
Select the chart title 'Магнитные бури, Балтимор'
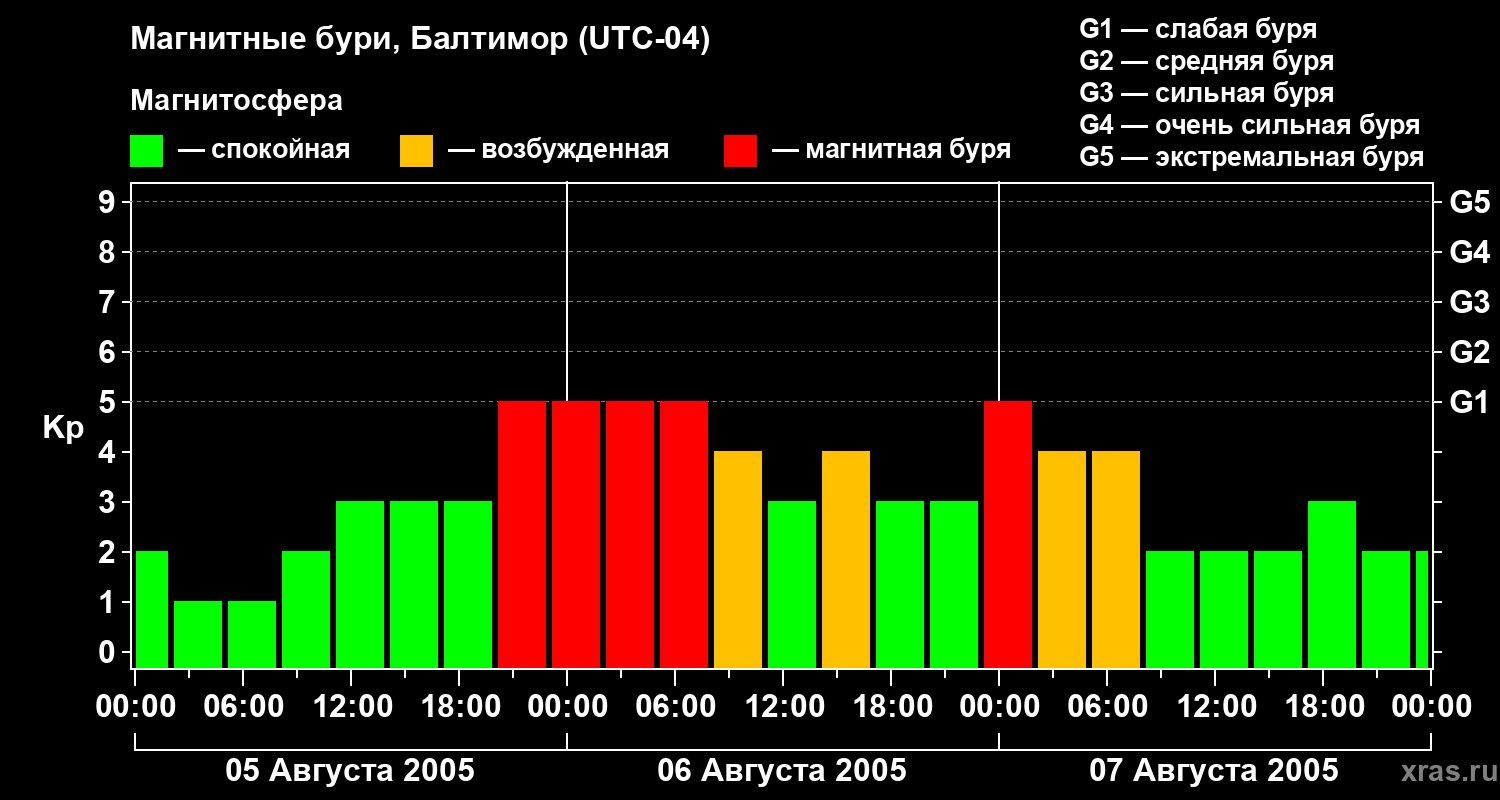[x=420, y=40]
